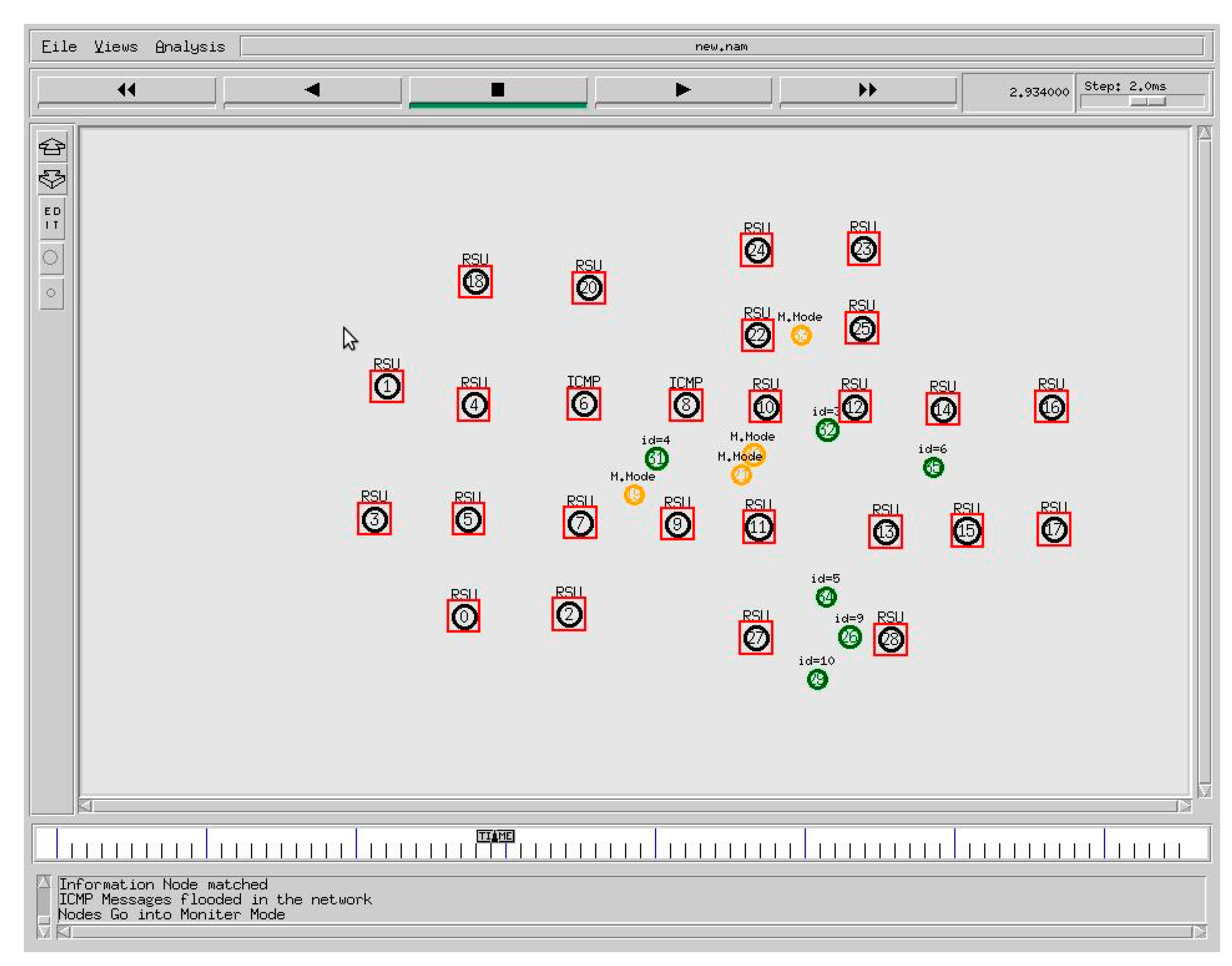Click the zoom out icon in sidebar
The width and height of the screenshot is (1232, 966).
coord(52,179)
